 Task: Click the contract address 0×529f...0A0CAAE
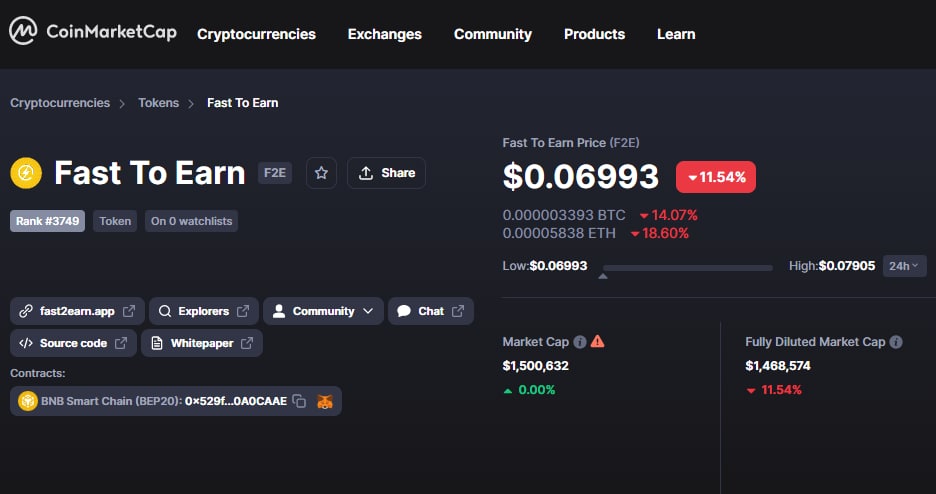(x=236, y=401)
